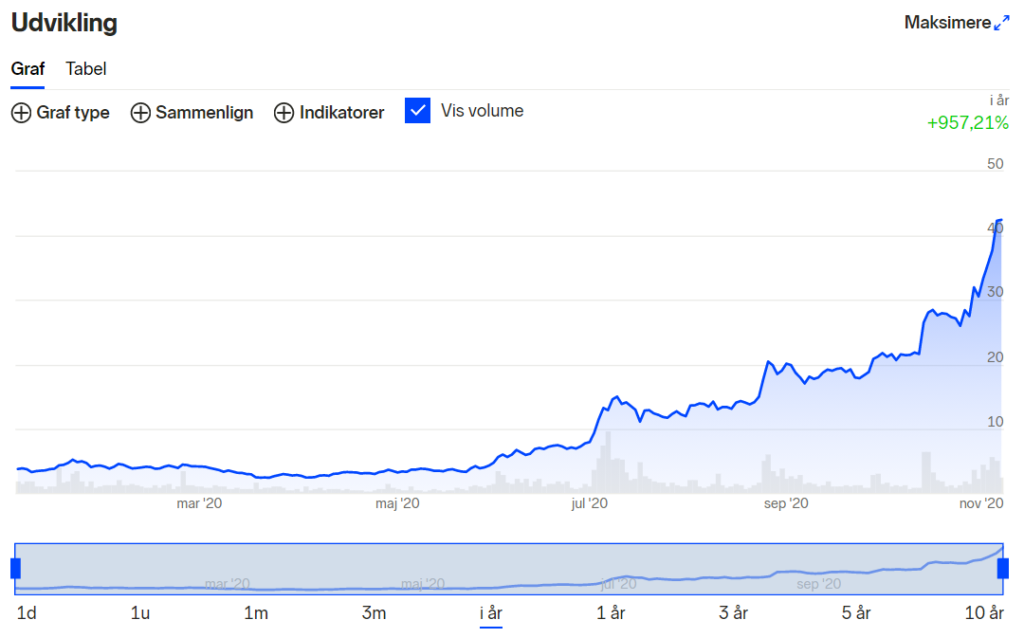Click the mar '20 axis label
The image size is (1024, 638).
(199, 503)
